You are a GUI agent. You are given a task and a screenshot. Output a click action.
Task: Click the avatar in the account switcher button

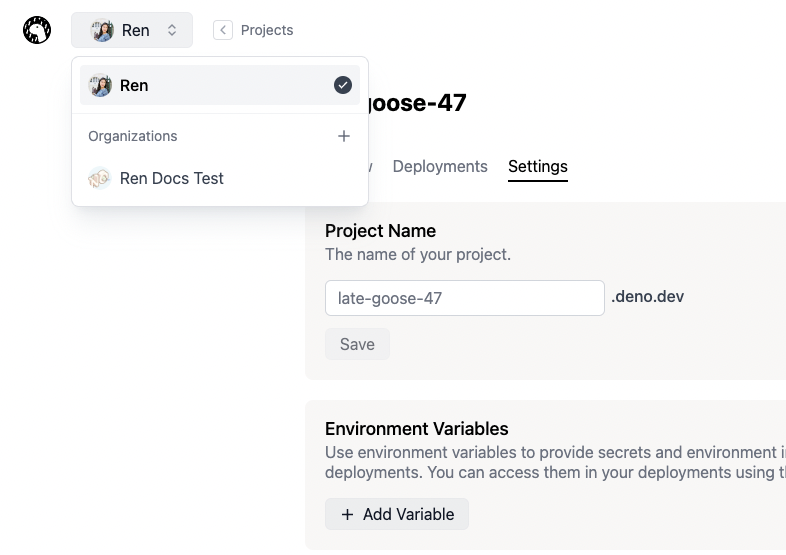[103, 30]
